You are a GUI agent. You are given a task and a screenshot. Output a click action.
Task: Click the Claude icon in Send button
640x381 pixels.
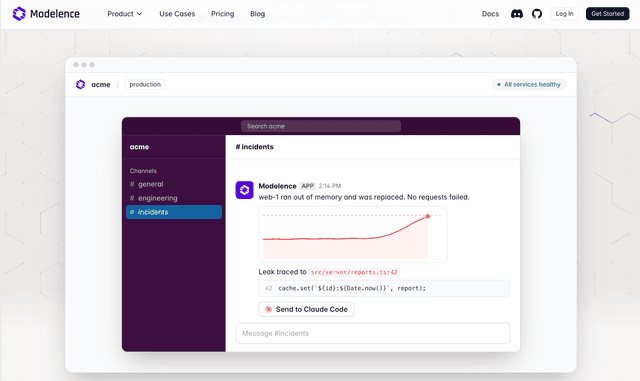coord(269,309)
